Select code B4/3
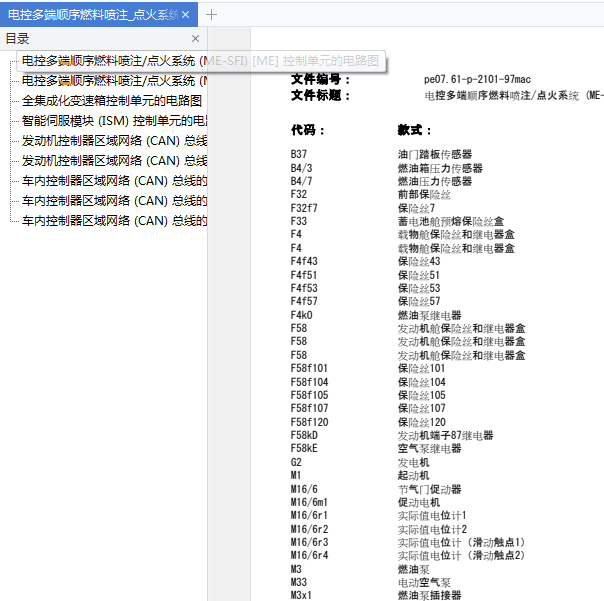The width and height of the screenshot is (604, 601). click(301, 168)
